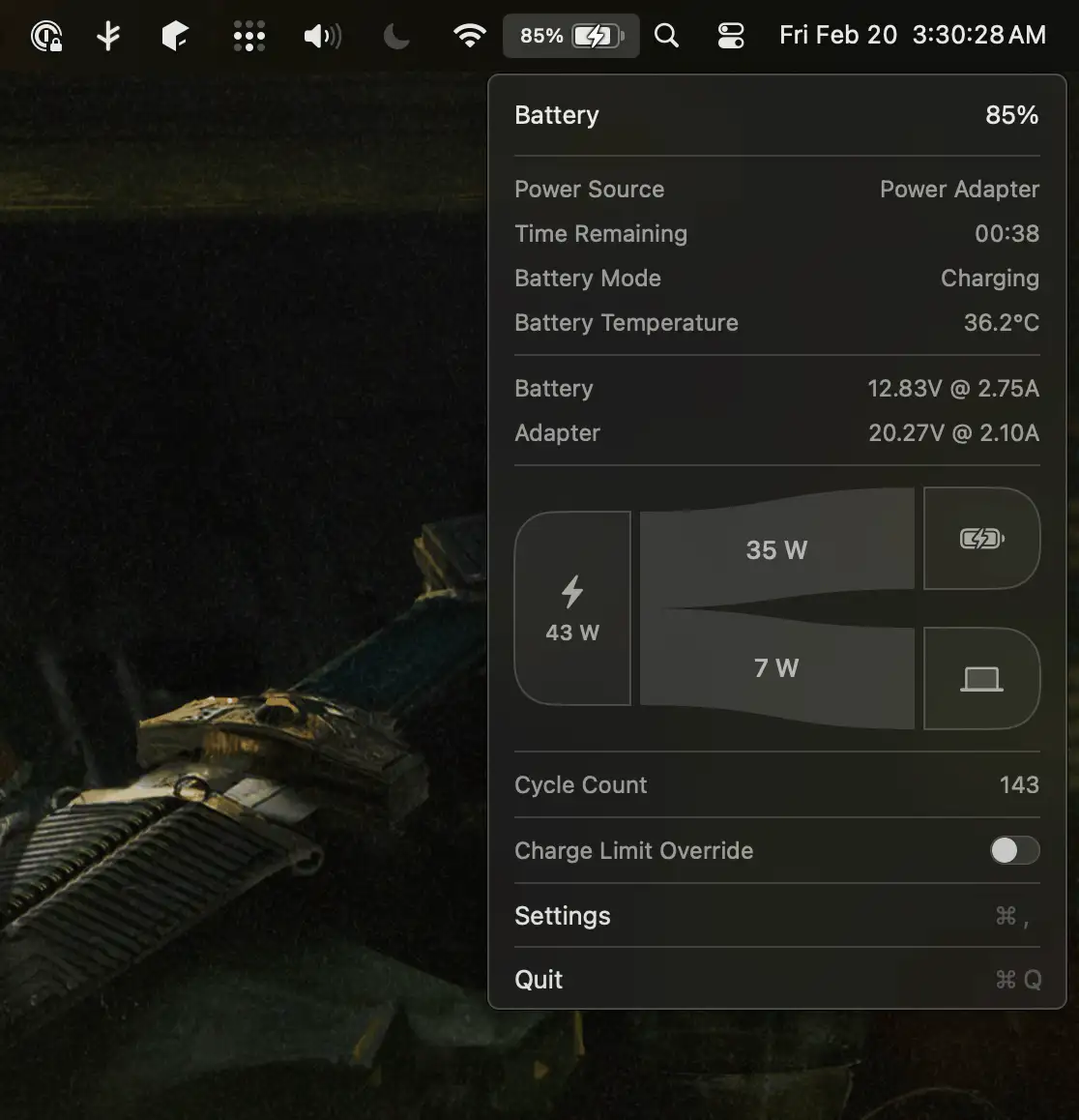Image resolution: width=1079 pixels, height=1120 pixels.
Task: Open the volume speaker icon
Action: [322, 37]
